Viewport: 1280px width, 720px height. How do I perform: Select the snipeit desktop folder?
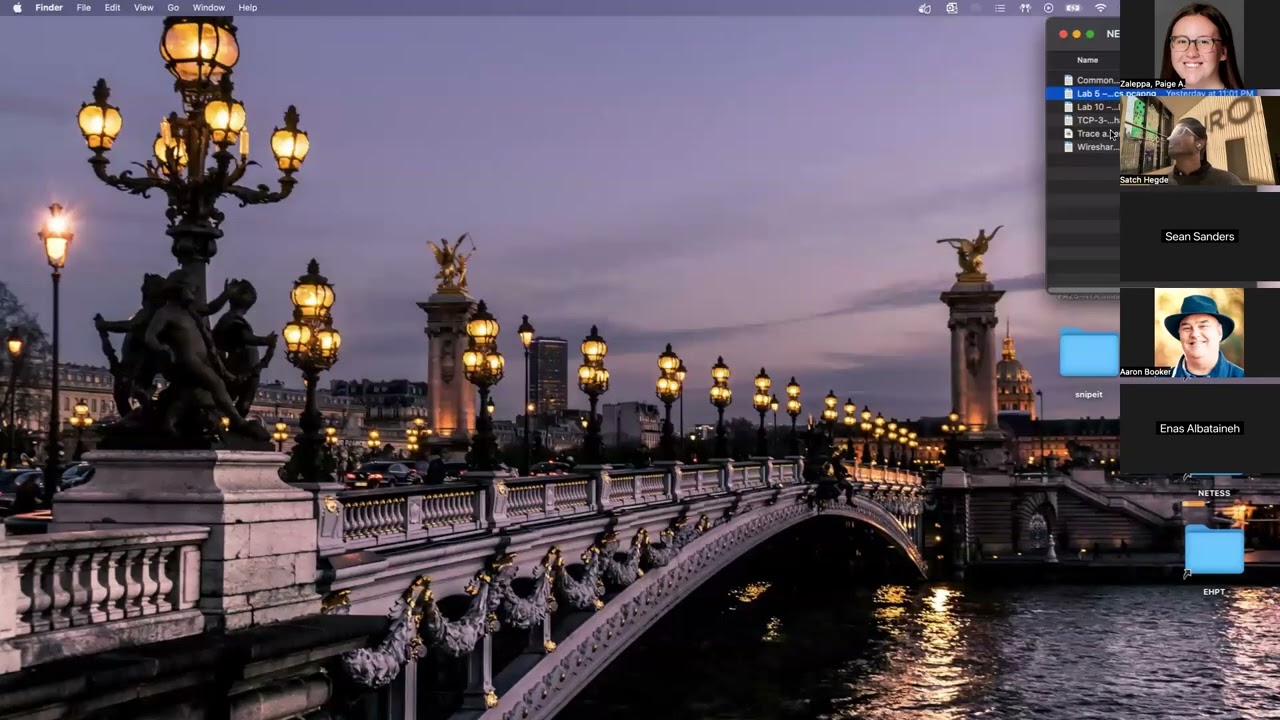click(x=1089, y=355)
